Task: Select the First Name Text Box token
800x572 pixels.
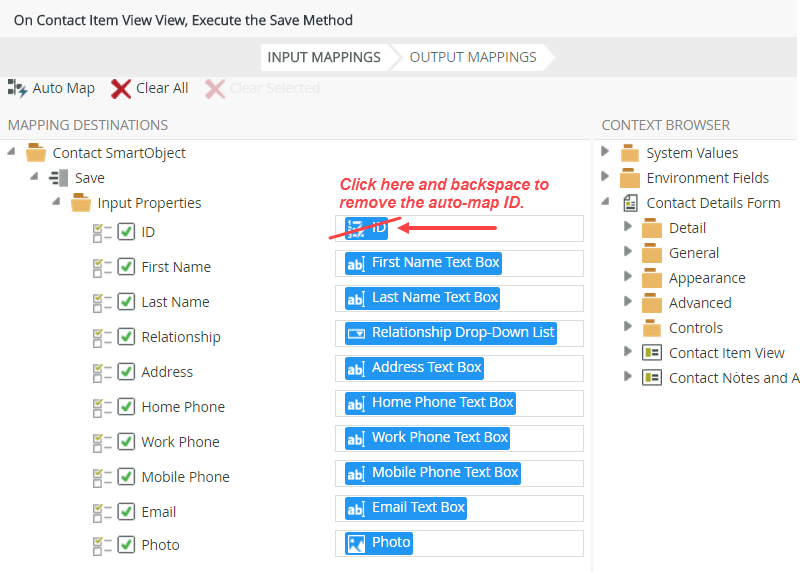Action: (423, 263)
